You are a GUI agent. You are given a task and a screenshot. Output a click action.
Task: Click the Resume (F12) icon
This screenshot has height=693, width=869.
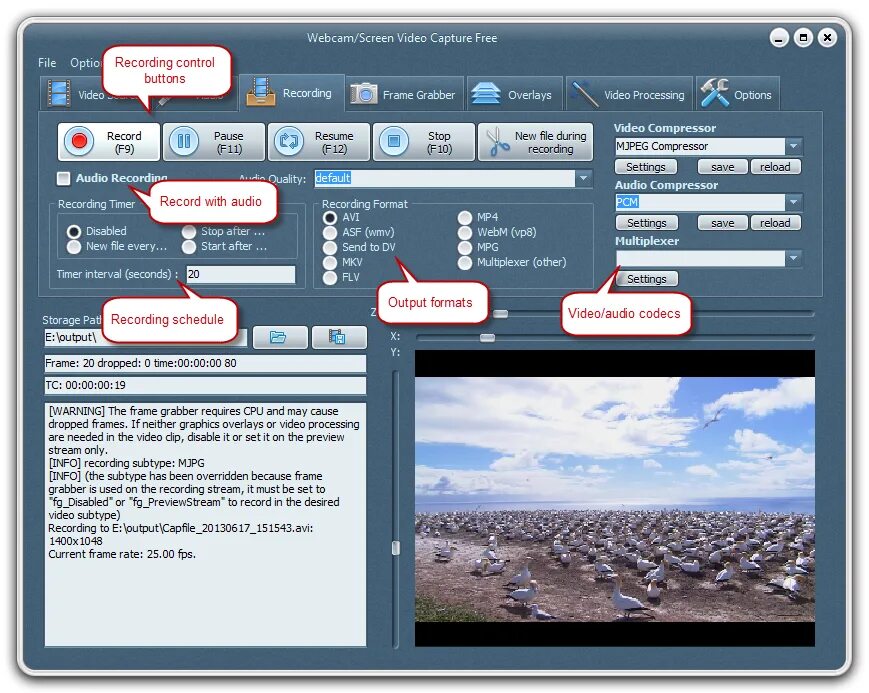pos(290,141)
